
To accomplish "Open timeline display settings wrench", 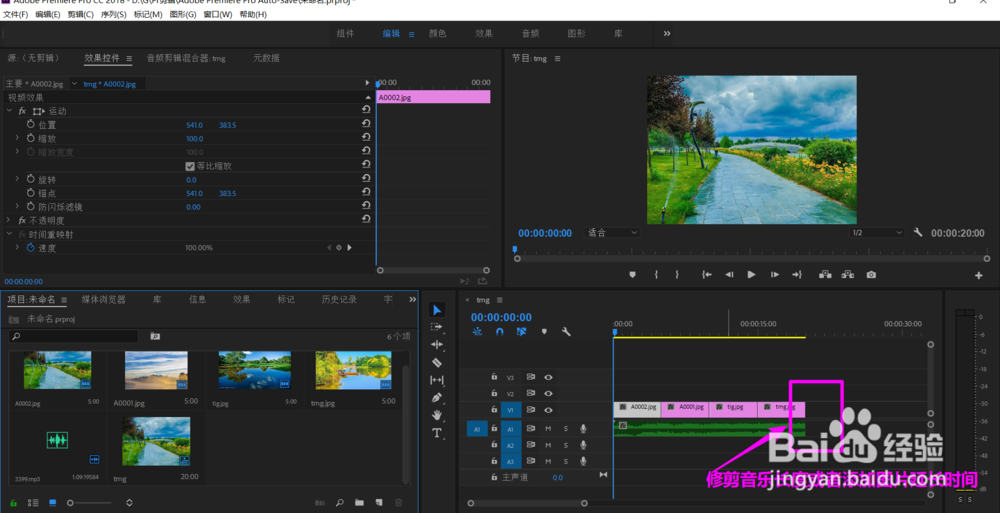I will (566, 332).
